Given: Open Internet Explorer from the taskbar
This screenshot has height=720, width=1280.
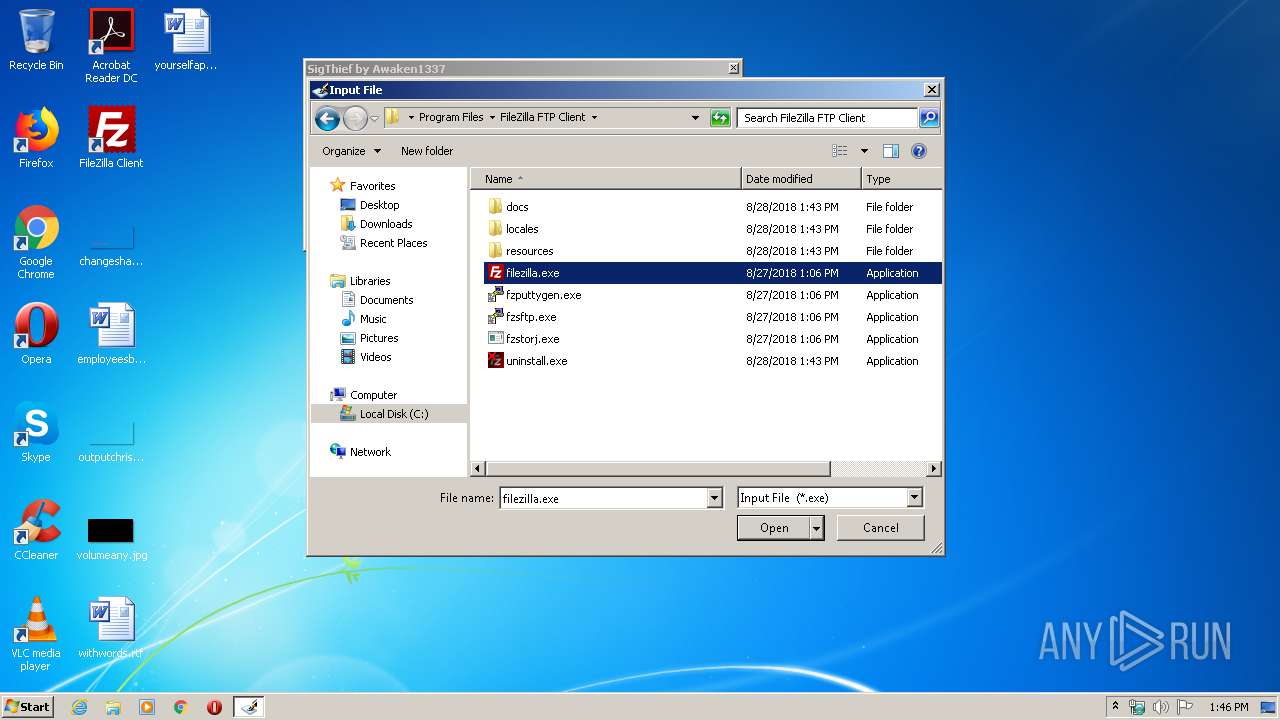Looking at the screenshot, I should pos(79,707).
